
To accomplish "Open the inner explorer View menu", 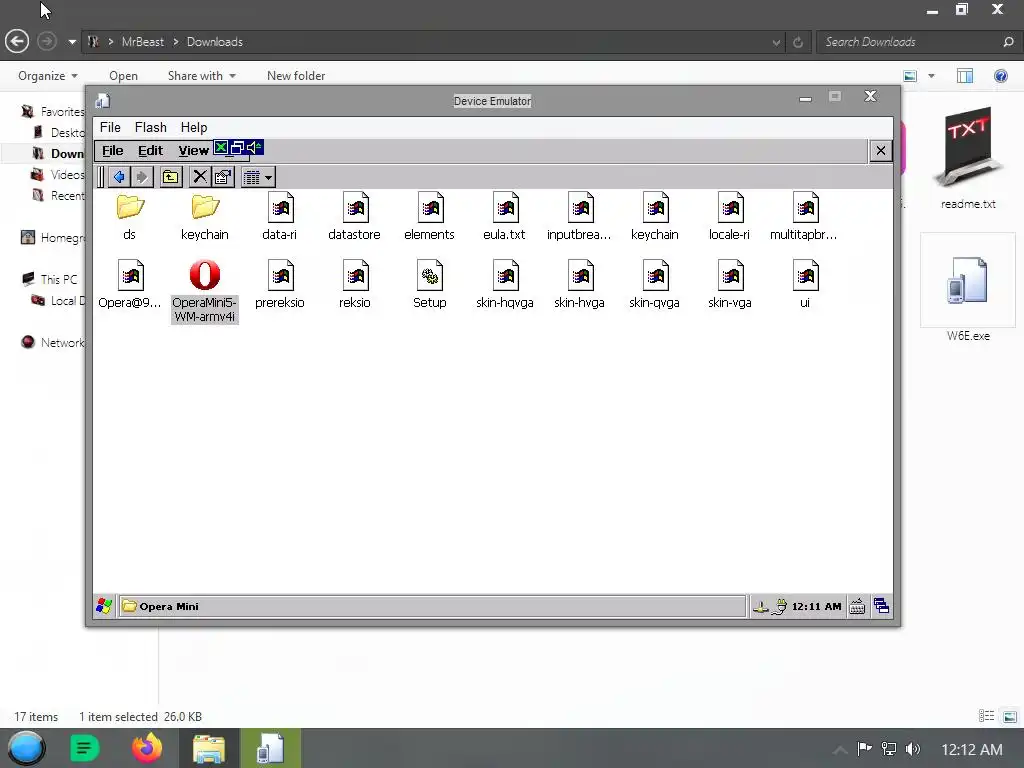I will (193, 151).
